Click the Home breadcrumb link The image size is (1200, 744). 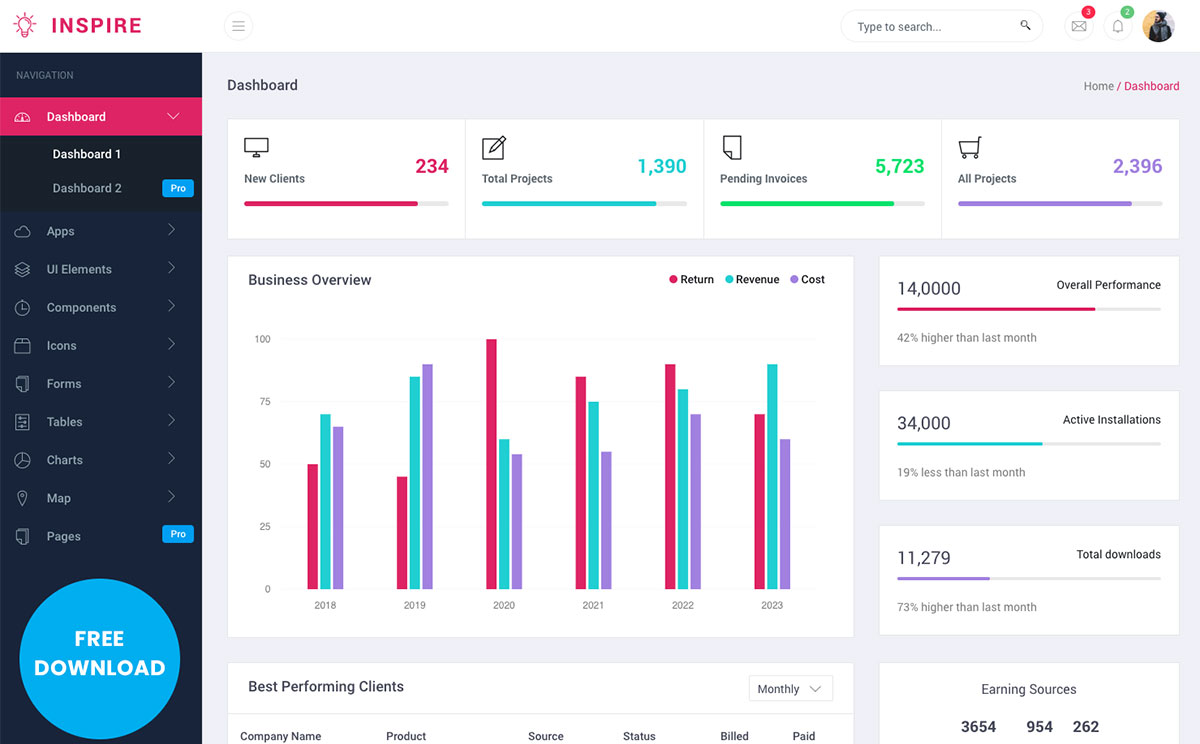tap(1098, 86)
